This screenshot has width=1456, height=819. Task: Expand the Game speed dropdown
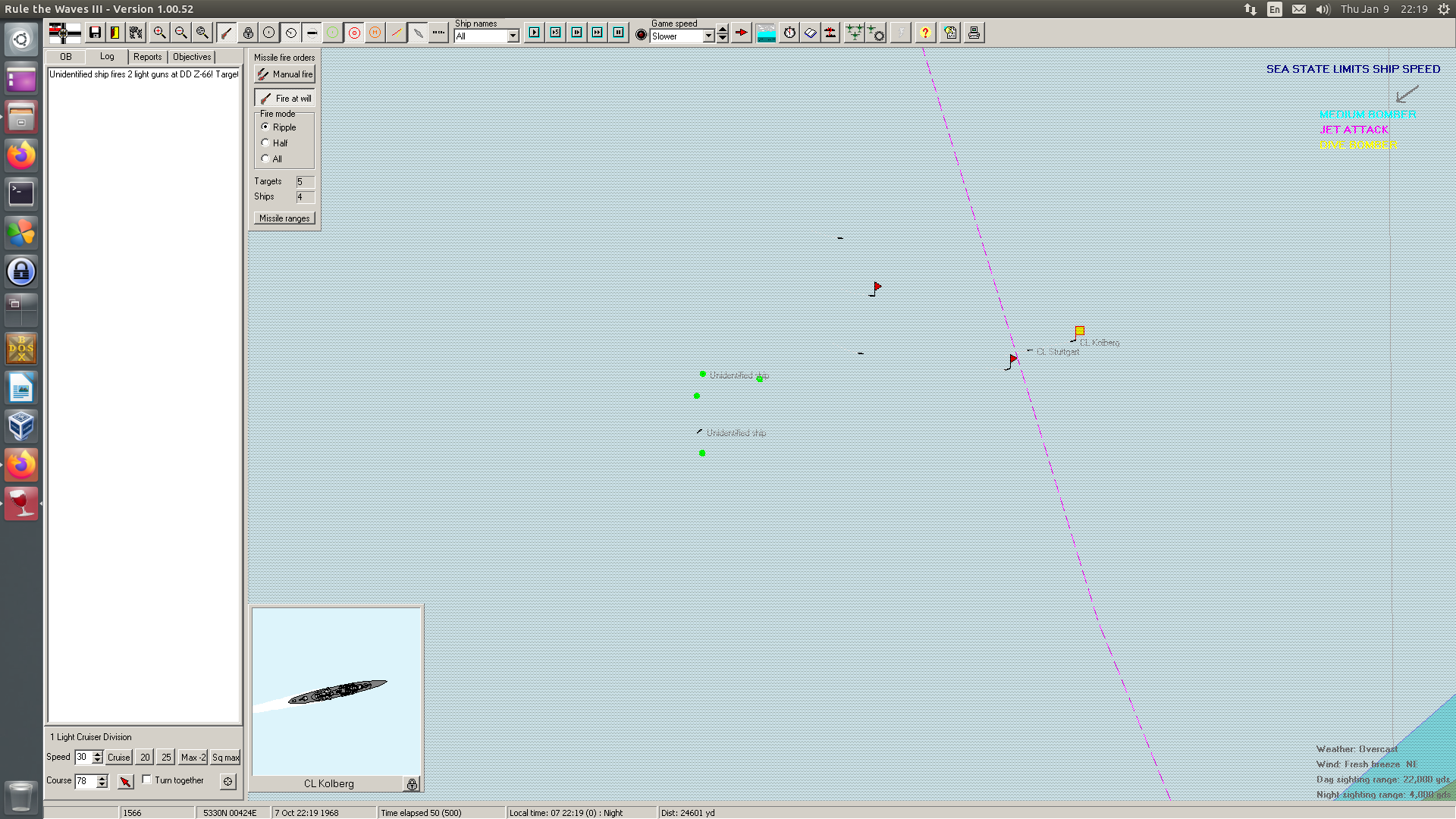pyautogui.click(x=708, y=36)
